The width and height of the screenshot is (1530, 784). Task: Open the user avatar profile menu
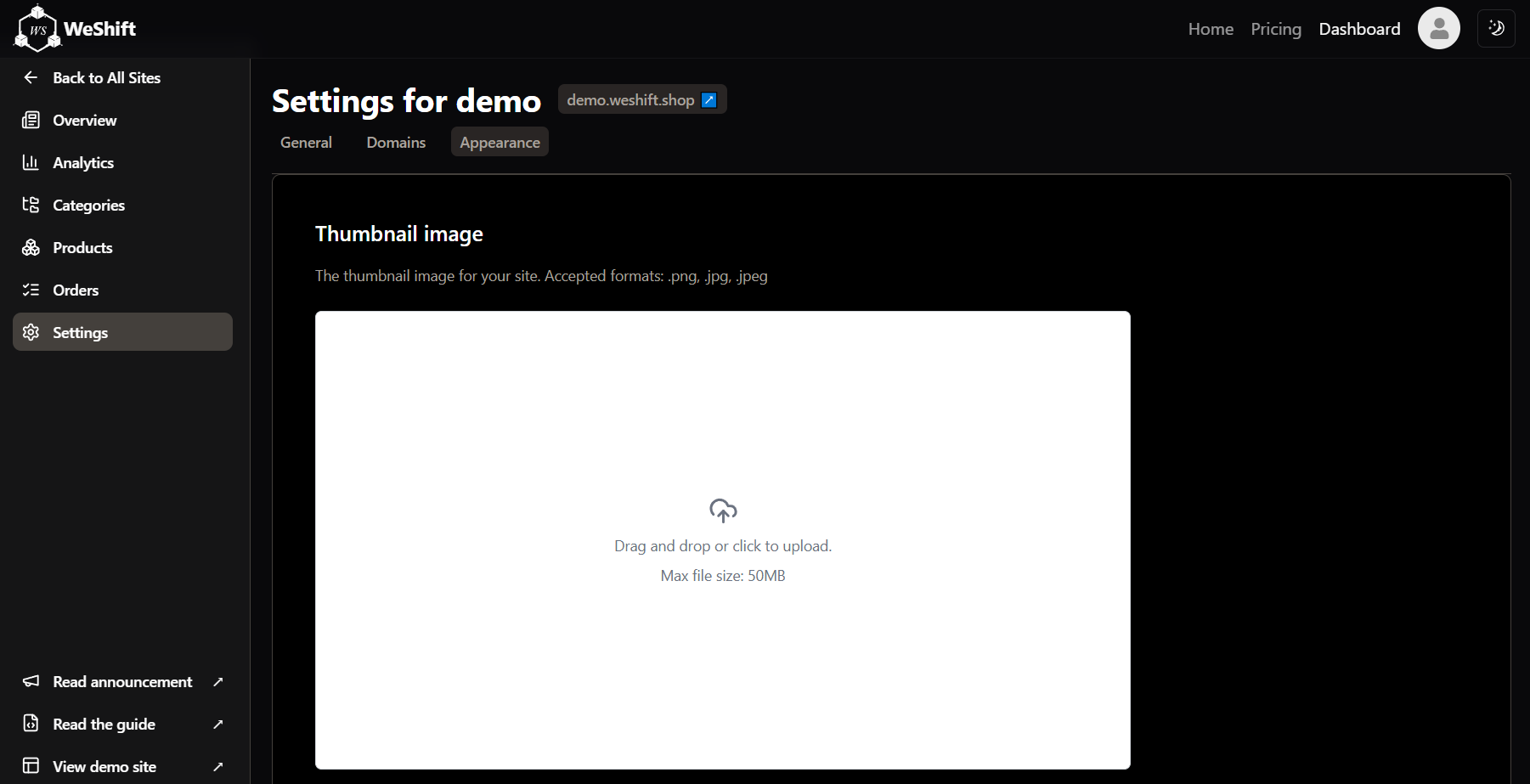pos(1439,29)
